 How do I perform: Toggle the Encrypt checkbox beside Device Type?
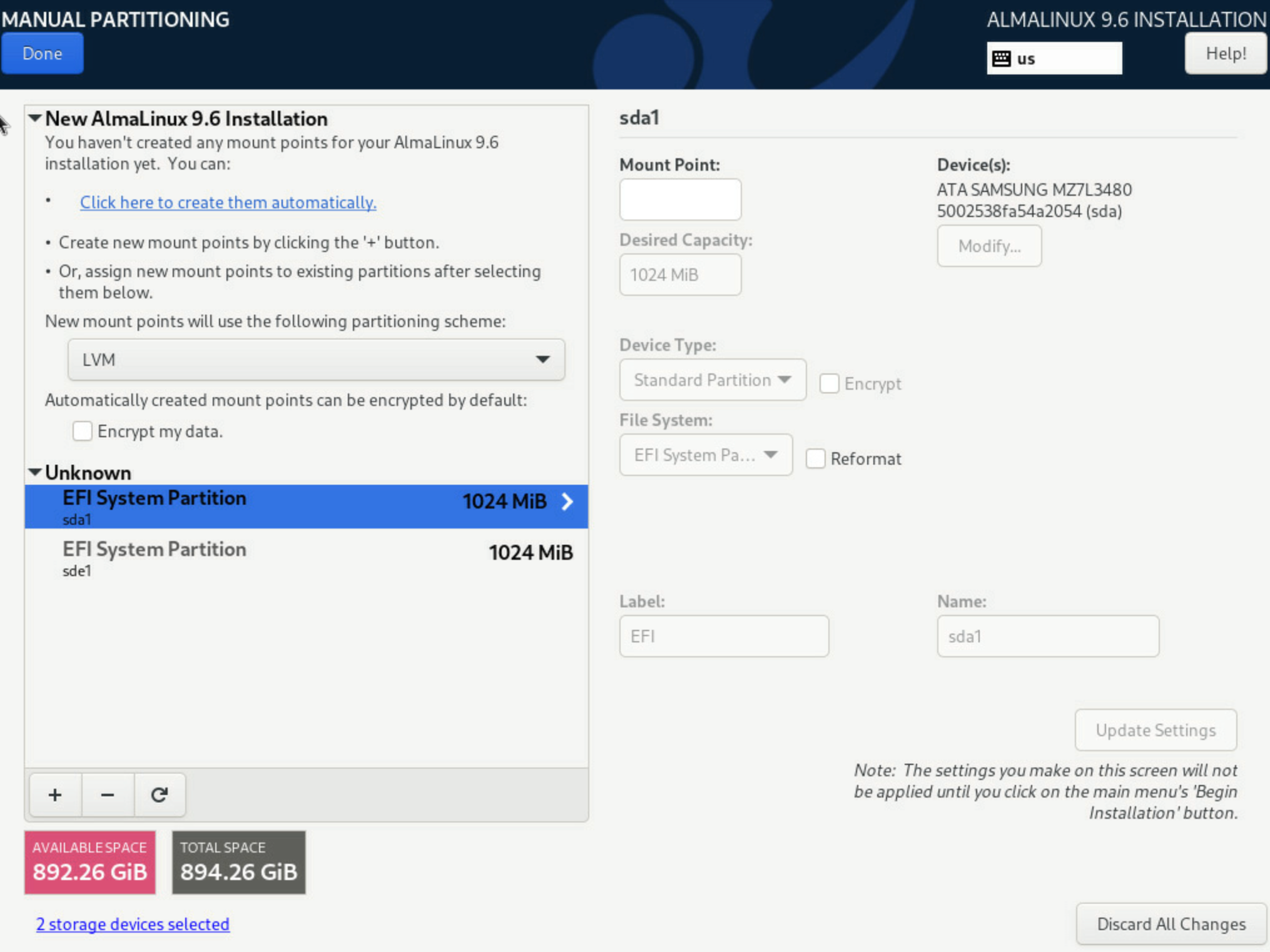coord(829,383)
